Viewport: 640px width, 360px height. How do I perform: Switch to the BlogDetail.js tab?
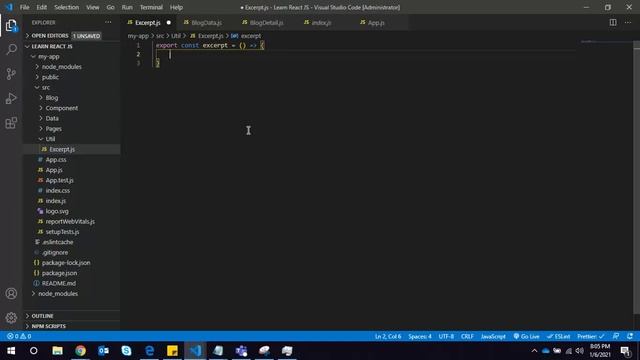click(x=265, y=23)
